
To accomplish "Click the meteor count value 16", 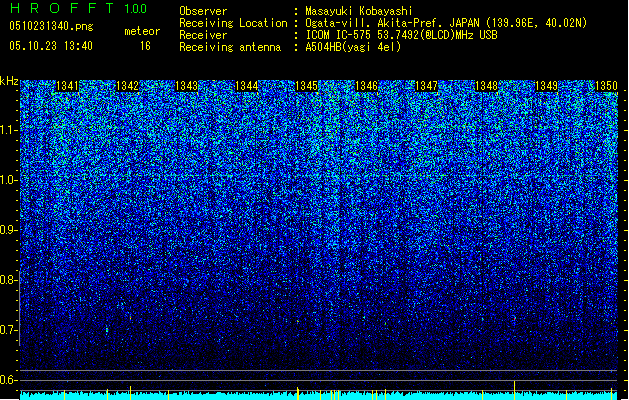I will 145,46.
